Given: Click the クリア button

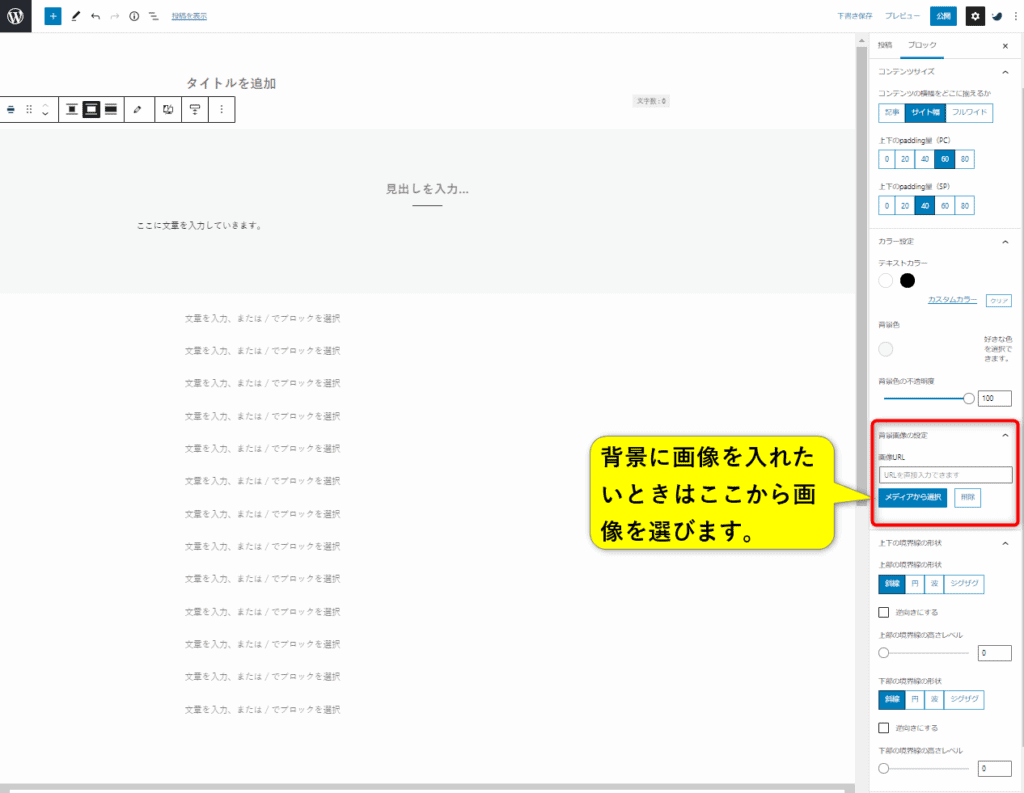Looking at the screenshot, I should (999, 300).
